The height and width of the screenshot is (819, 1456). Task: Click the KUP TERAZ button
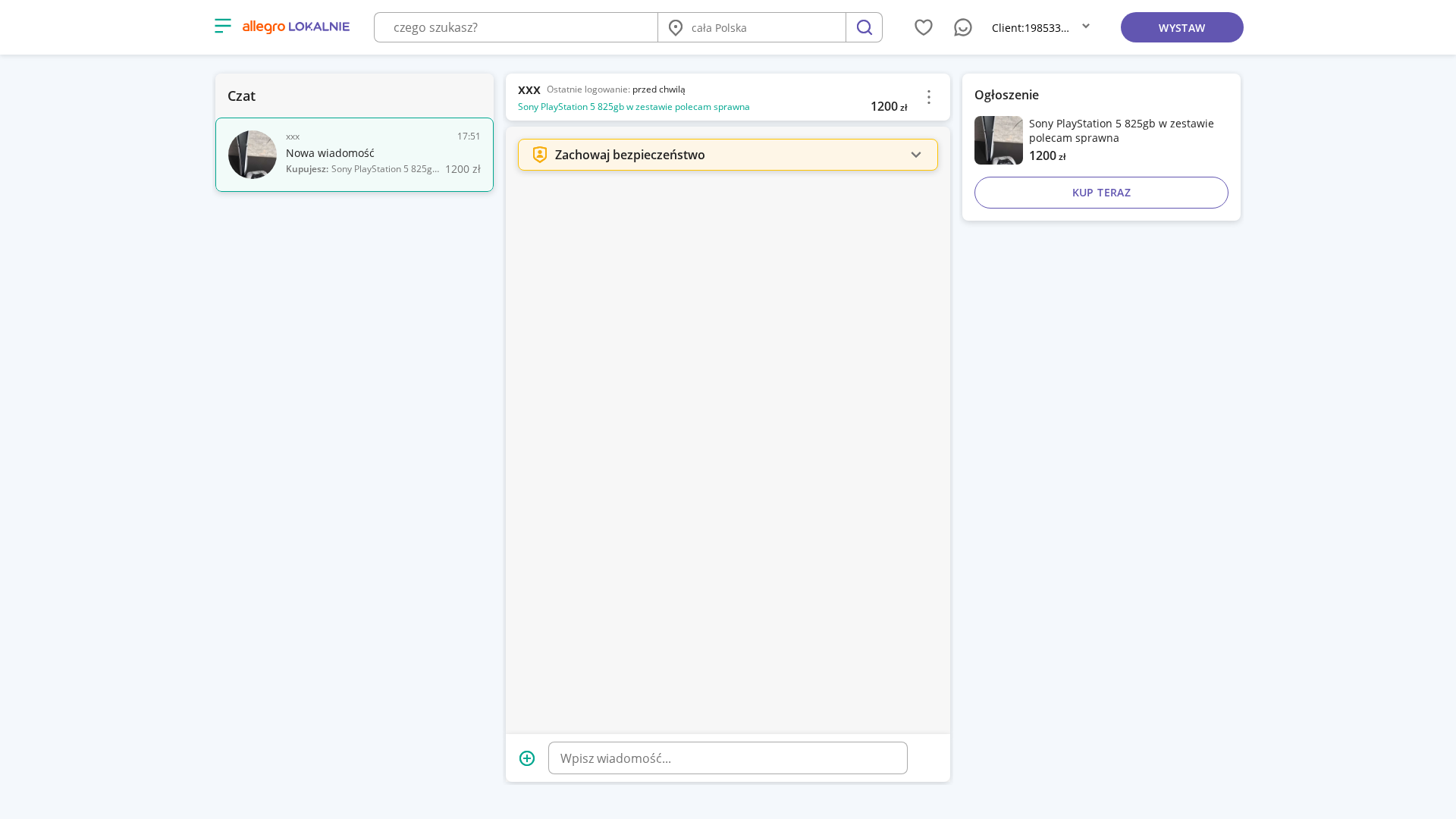pos(1101,193)
